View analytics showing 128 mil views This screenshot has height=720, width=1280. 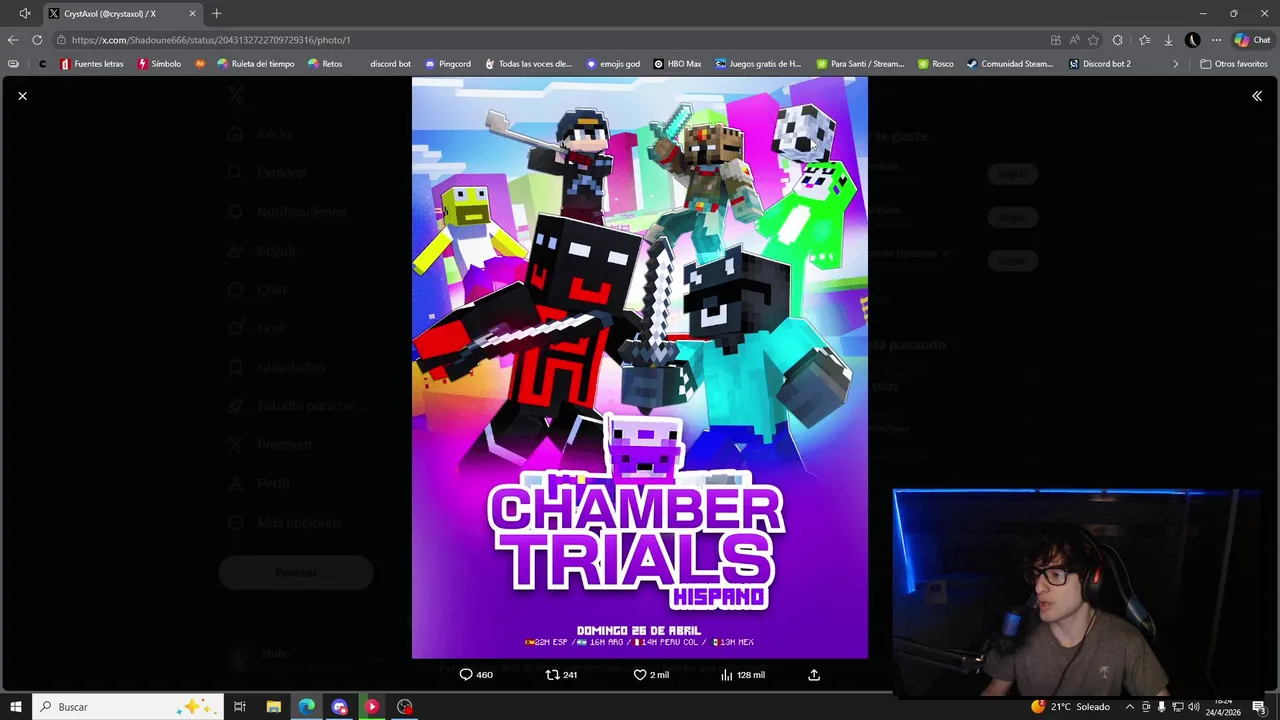[742, 675]
